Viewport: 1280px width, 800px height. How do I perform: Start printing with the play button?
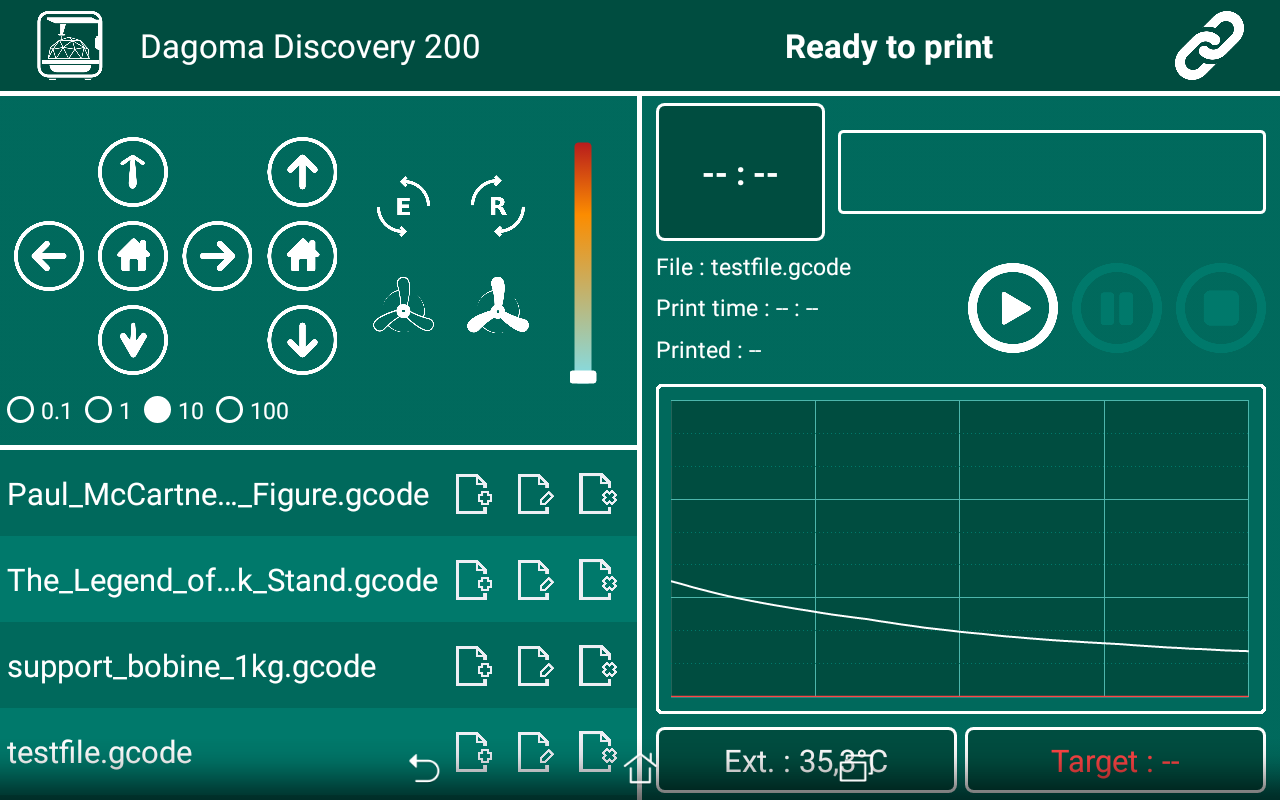1013,308
